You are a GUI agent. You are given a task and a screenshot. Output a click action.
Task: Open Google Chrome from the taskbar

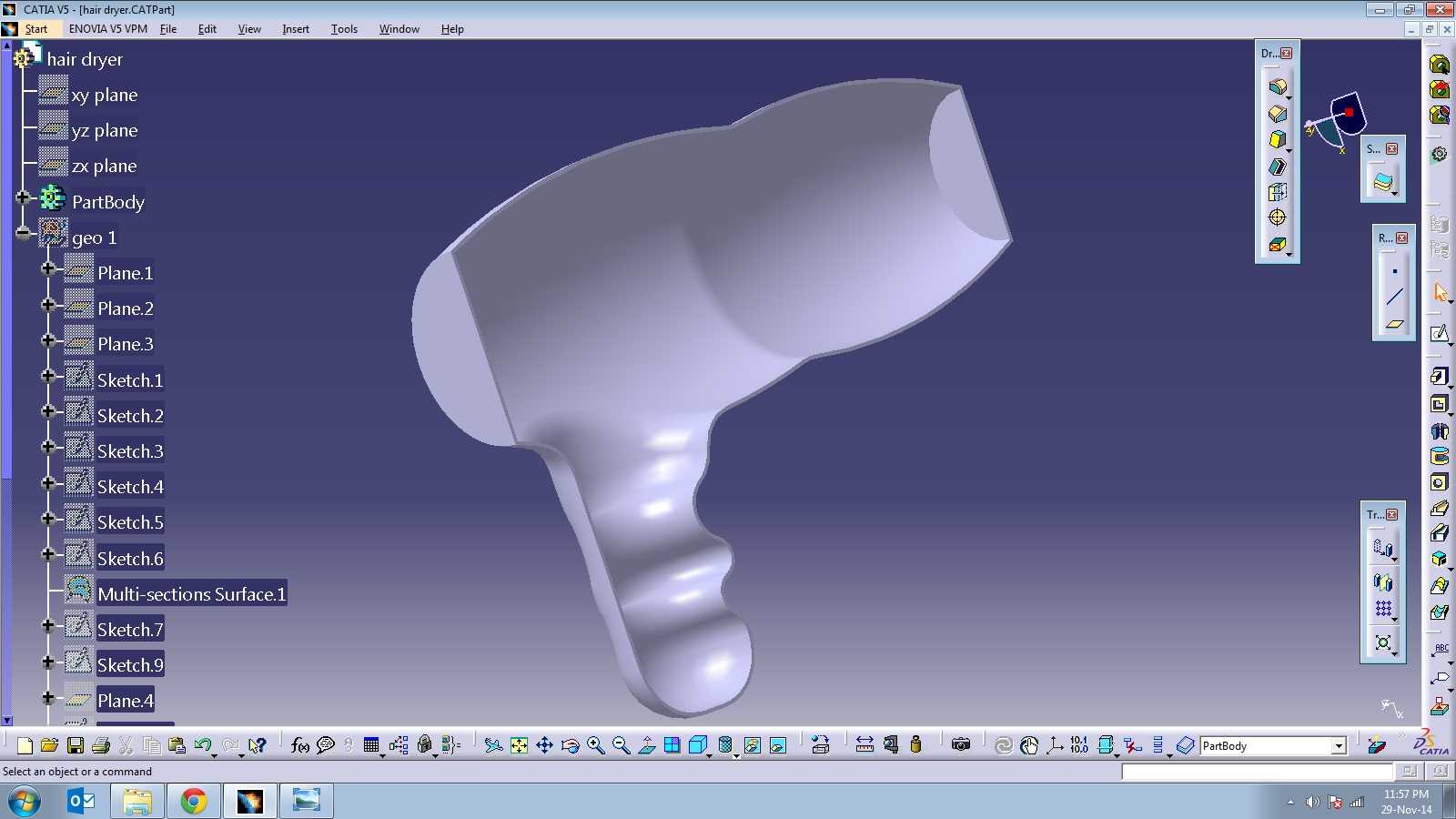[x=193, y=801]
